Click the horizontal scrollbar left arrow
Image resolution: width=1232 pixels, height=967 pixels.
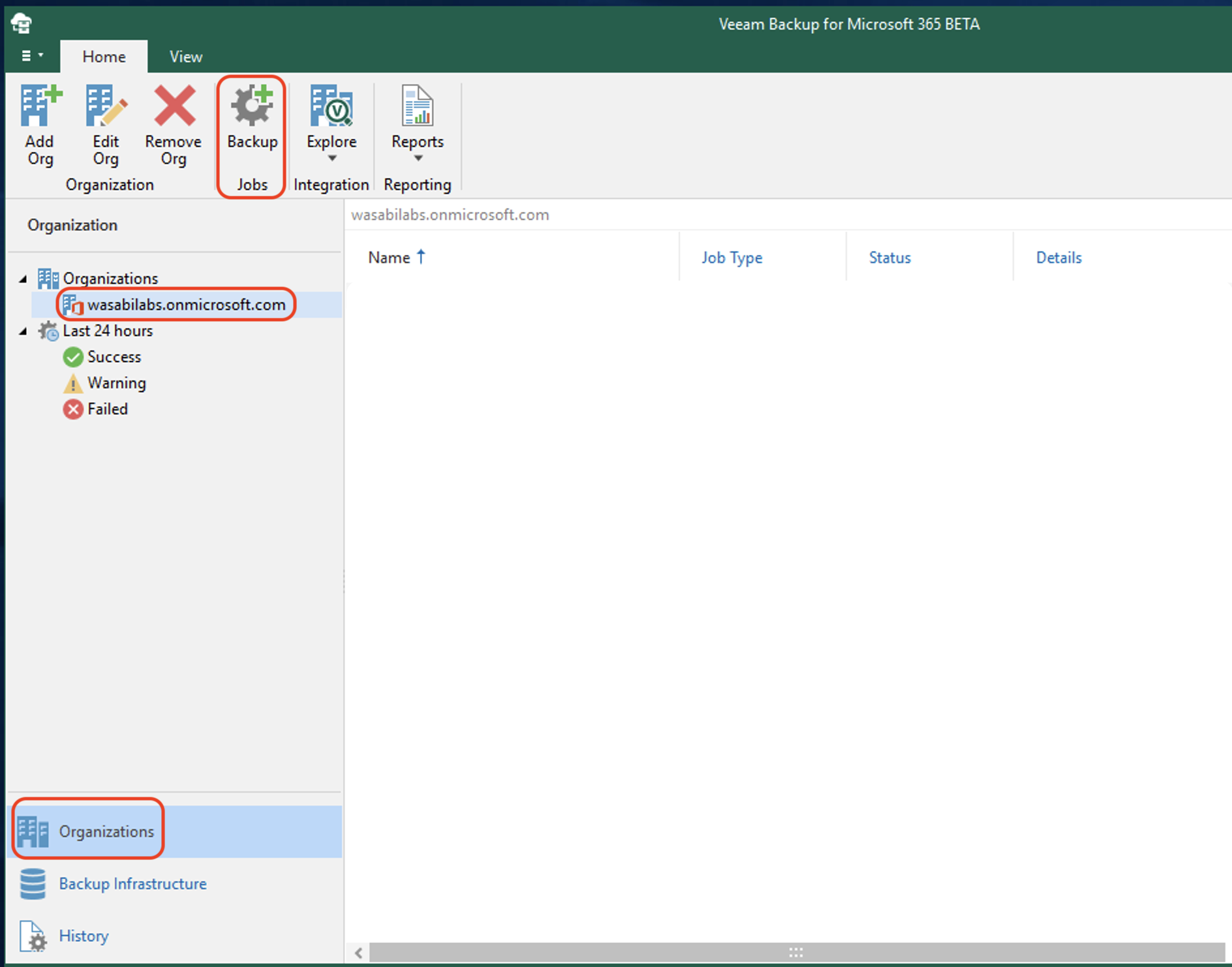coord(358,953)
